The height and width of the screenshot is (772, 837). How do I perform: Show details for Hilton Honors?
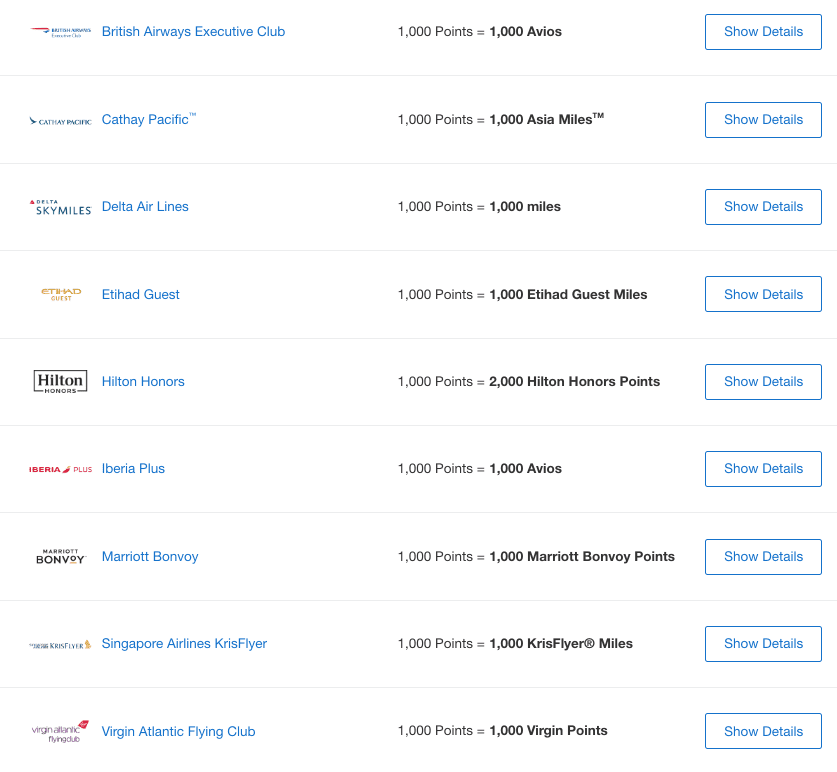coord(763,381)
